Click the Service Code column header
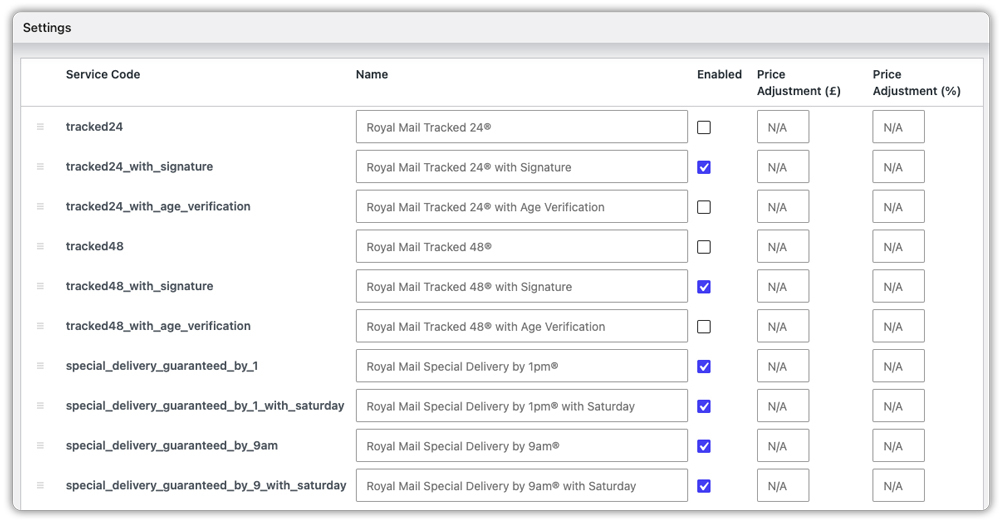The image size is (1000, 523). click(x=103, y=75)
